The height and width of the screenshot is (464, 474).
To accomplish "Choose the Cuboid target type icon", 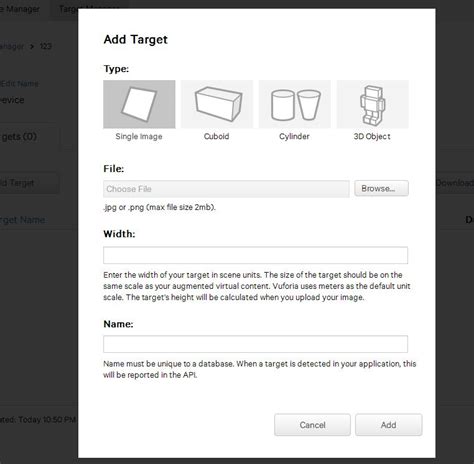I will 217,104.
